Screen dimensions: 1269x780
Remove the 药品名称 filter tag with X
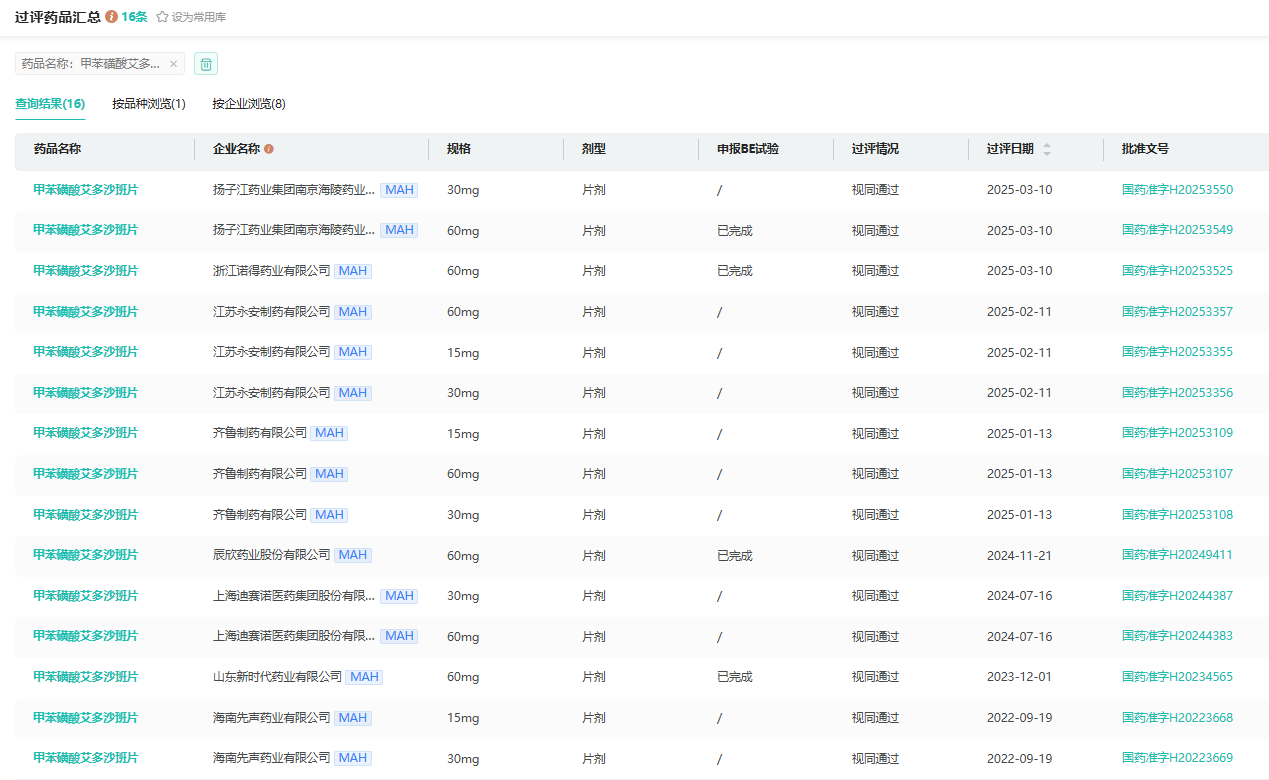click(173, 64)
